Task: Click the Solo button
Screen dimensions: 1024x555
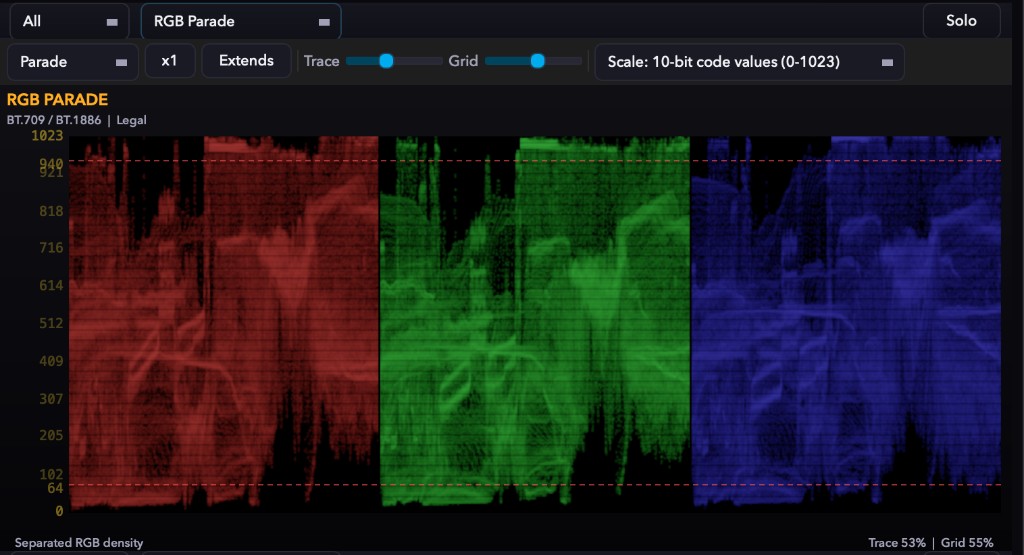Action: [x=961, y=20]
